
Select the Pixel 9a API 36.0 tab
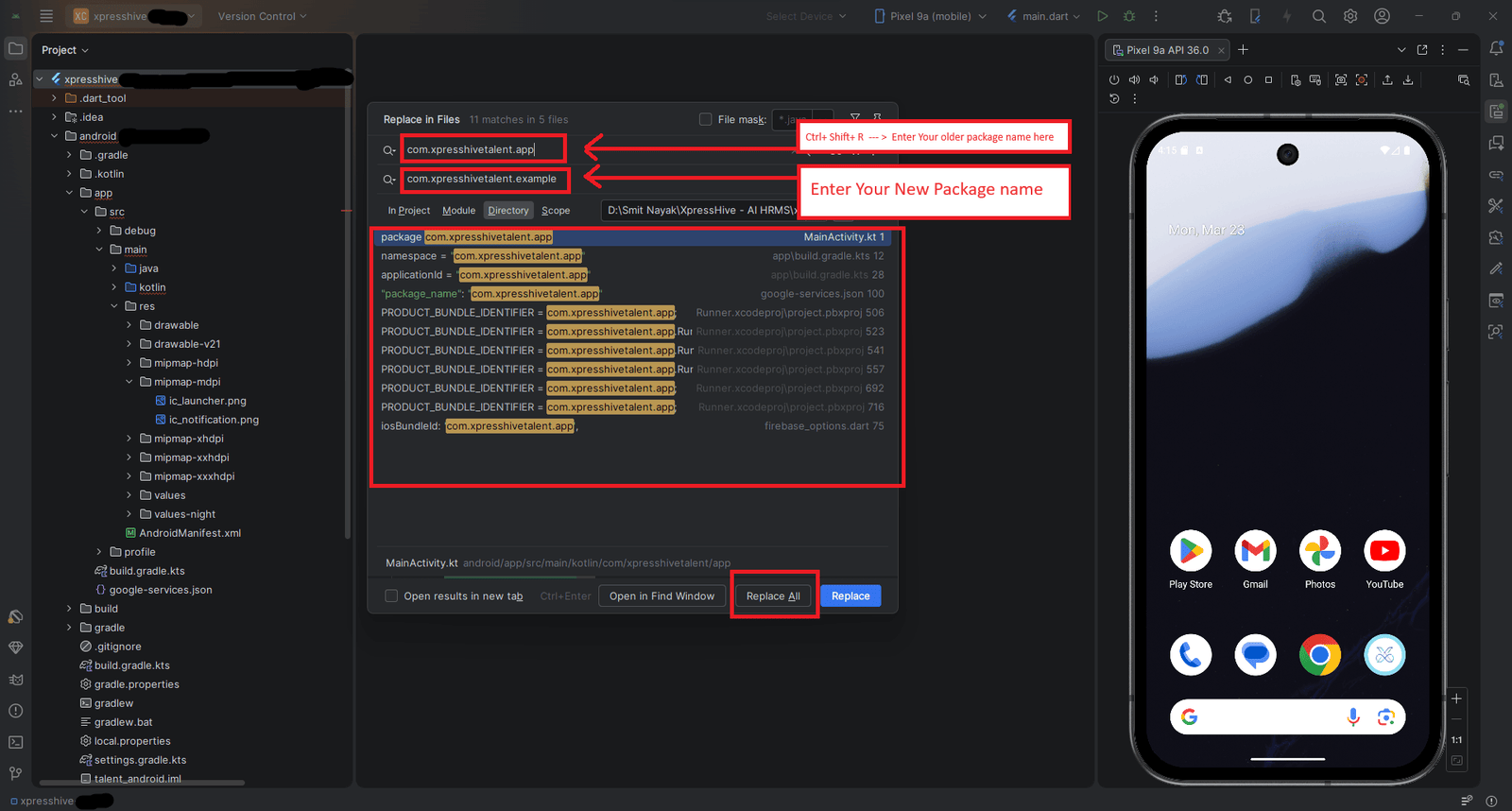[x=1167, y=50]
